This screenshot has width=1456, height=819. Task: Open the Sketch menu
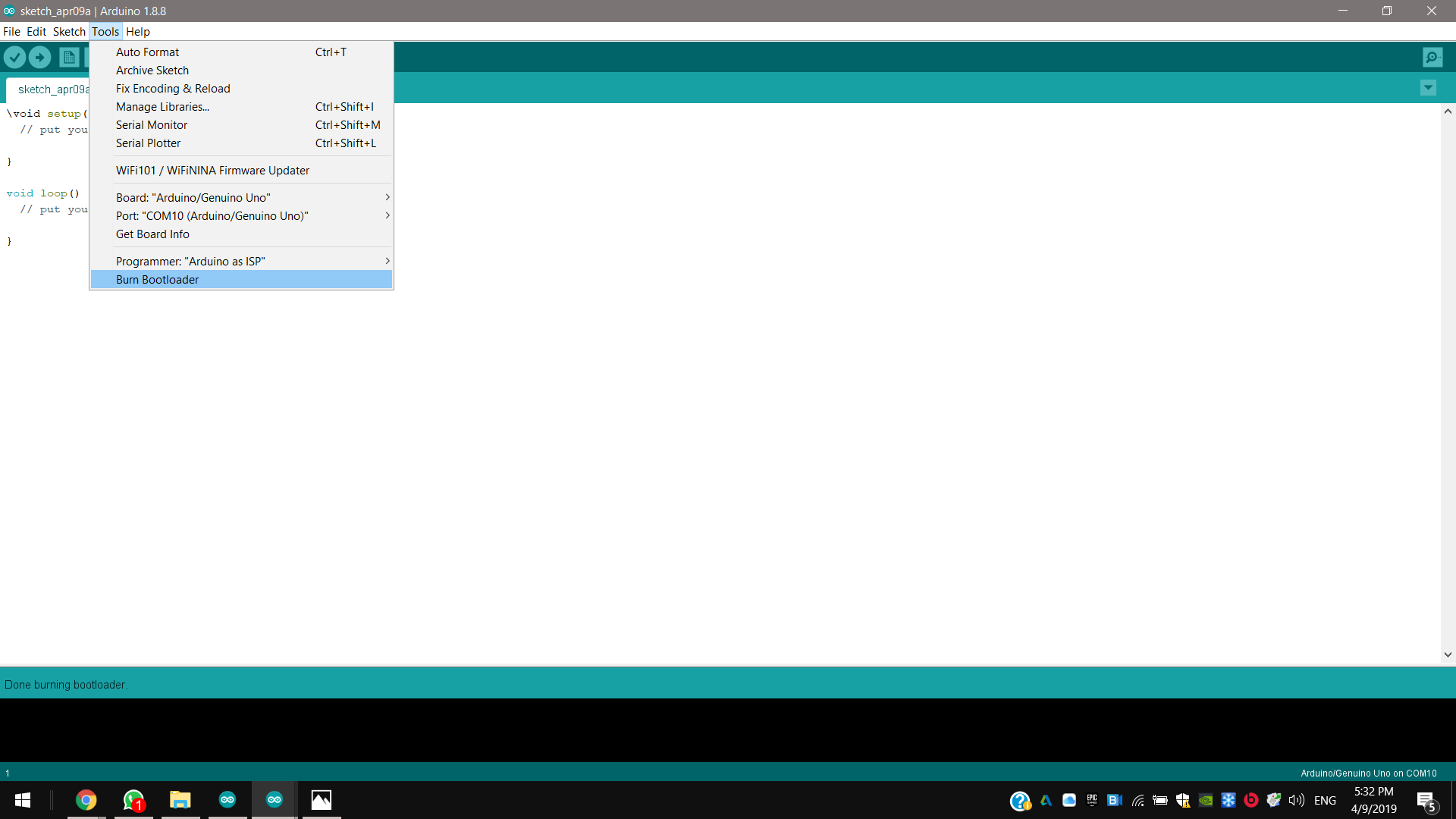69,31
